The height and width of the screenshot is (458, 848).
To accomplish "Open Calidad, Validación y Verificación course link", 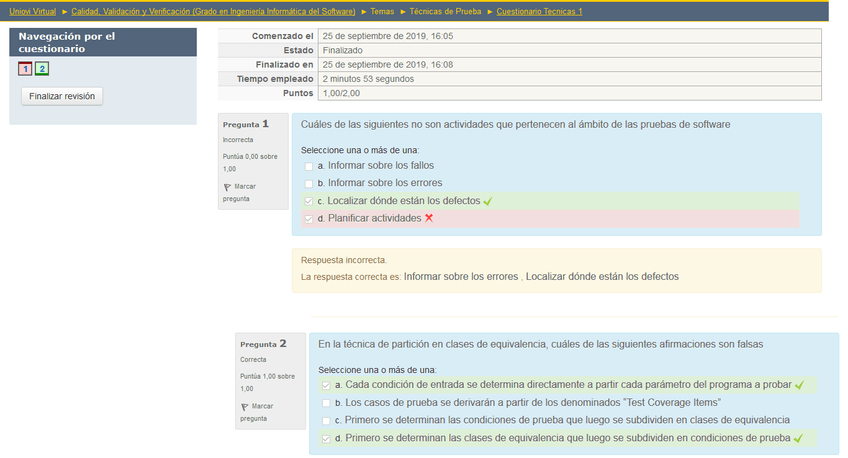I will (x=211, y=10).
